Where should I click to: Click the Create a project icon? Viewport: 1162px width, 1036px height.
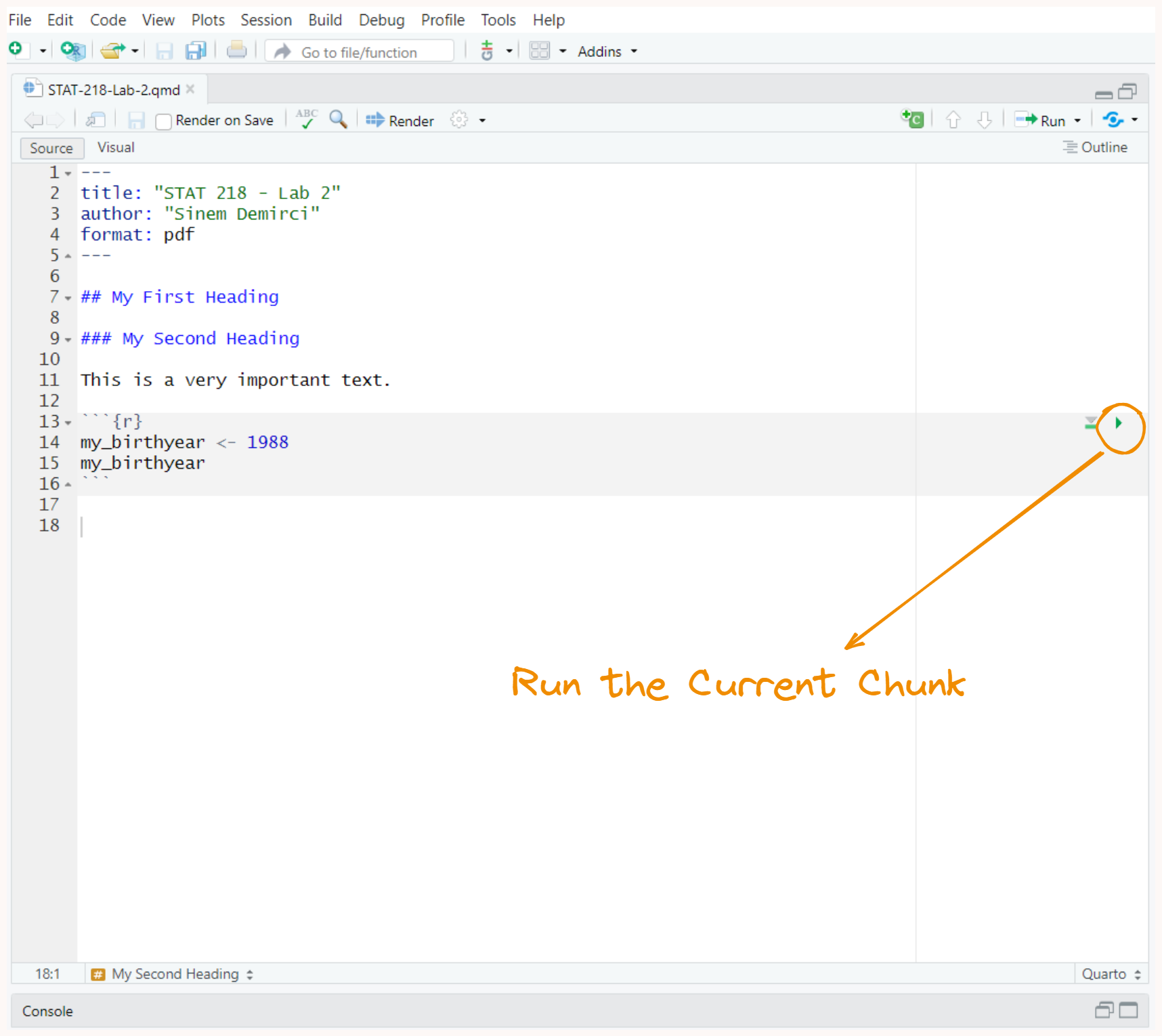click(x=72, y=51)
